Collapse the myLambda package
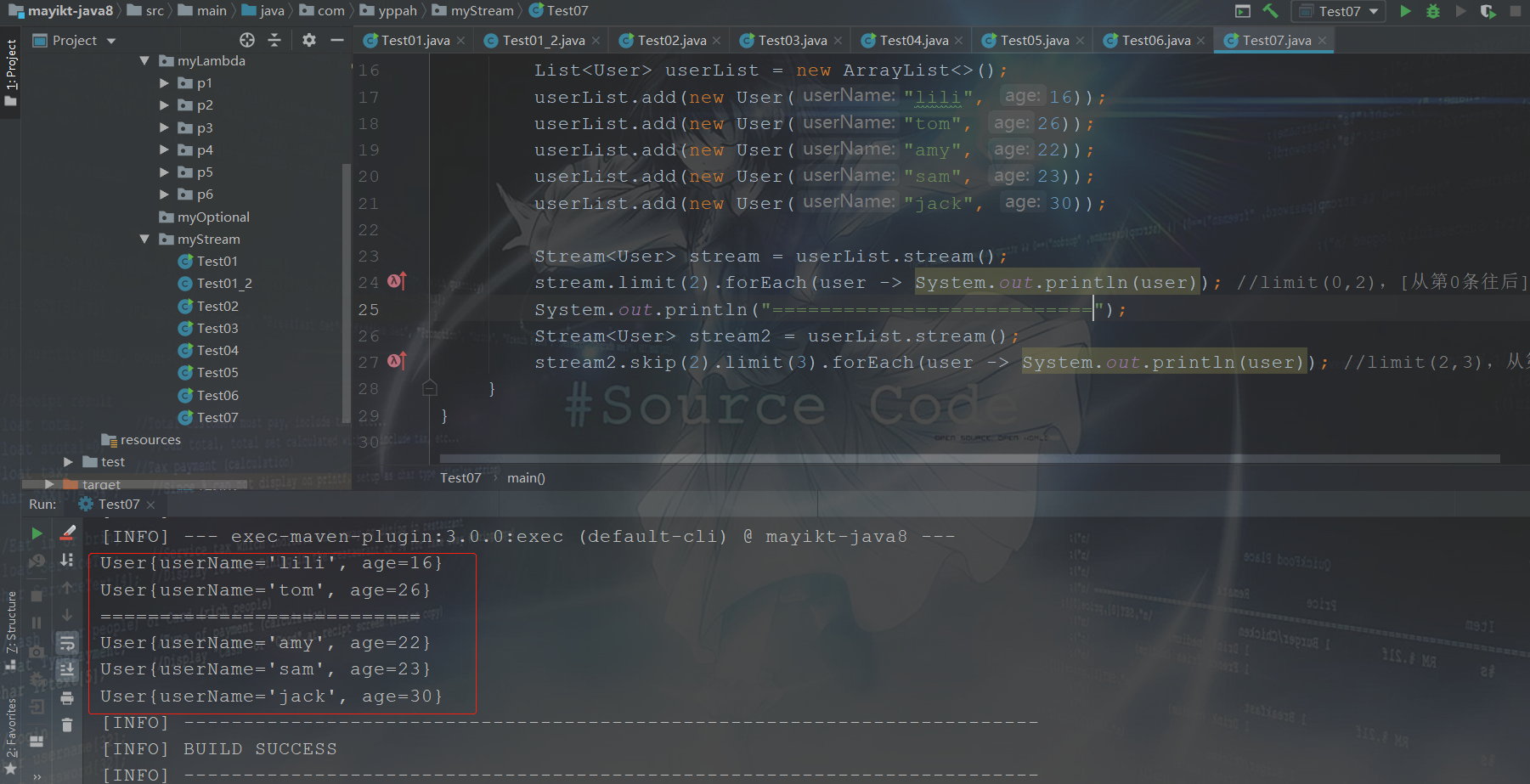 (x=144, y=61)
